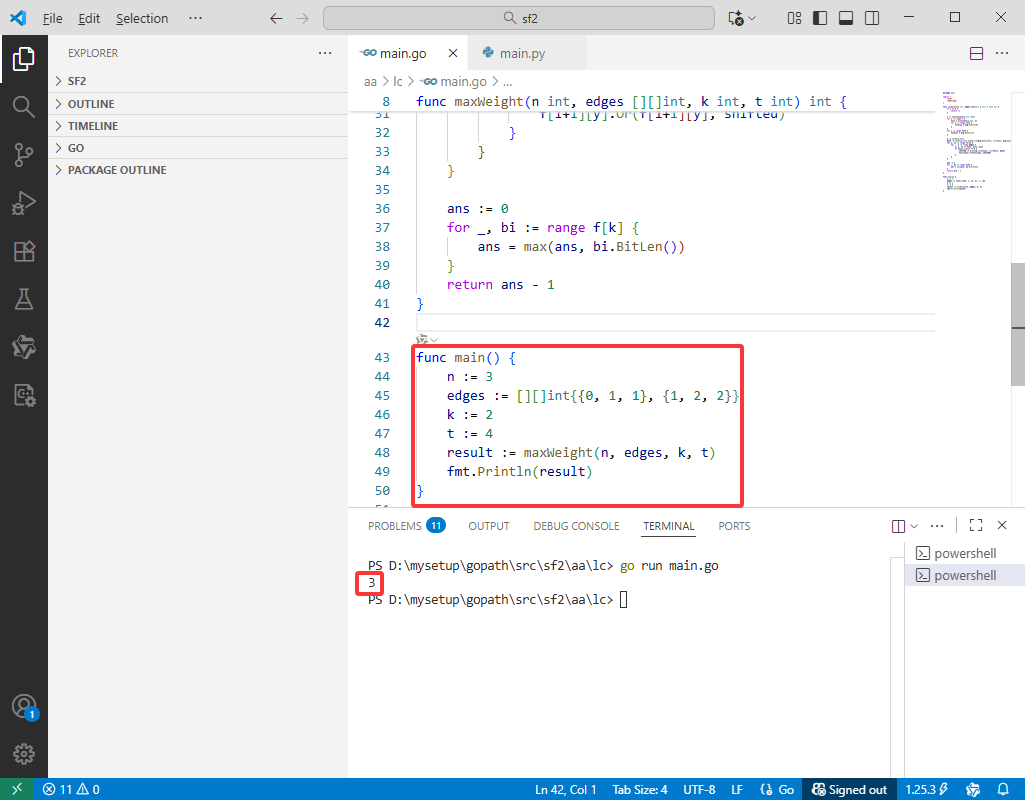Screen dimensions: 1025x800
Task: Switch to OUTPUT panel tab
Action: point(488,526)
